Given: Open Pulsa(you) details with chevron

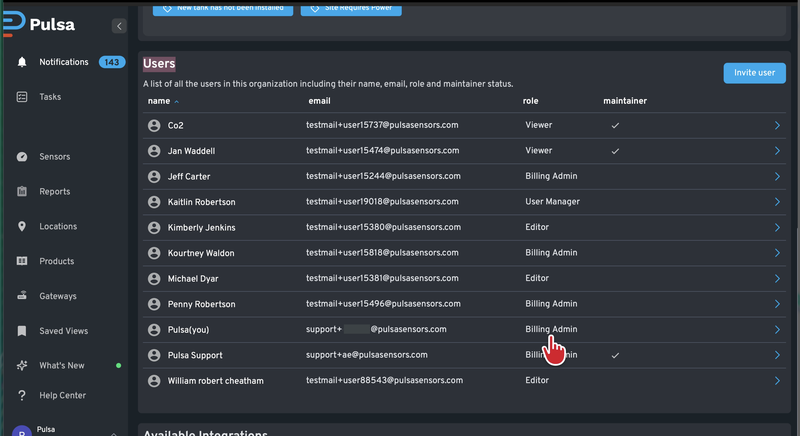Looking at the screenshot, I should coord(777,329).
